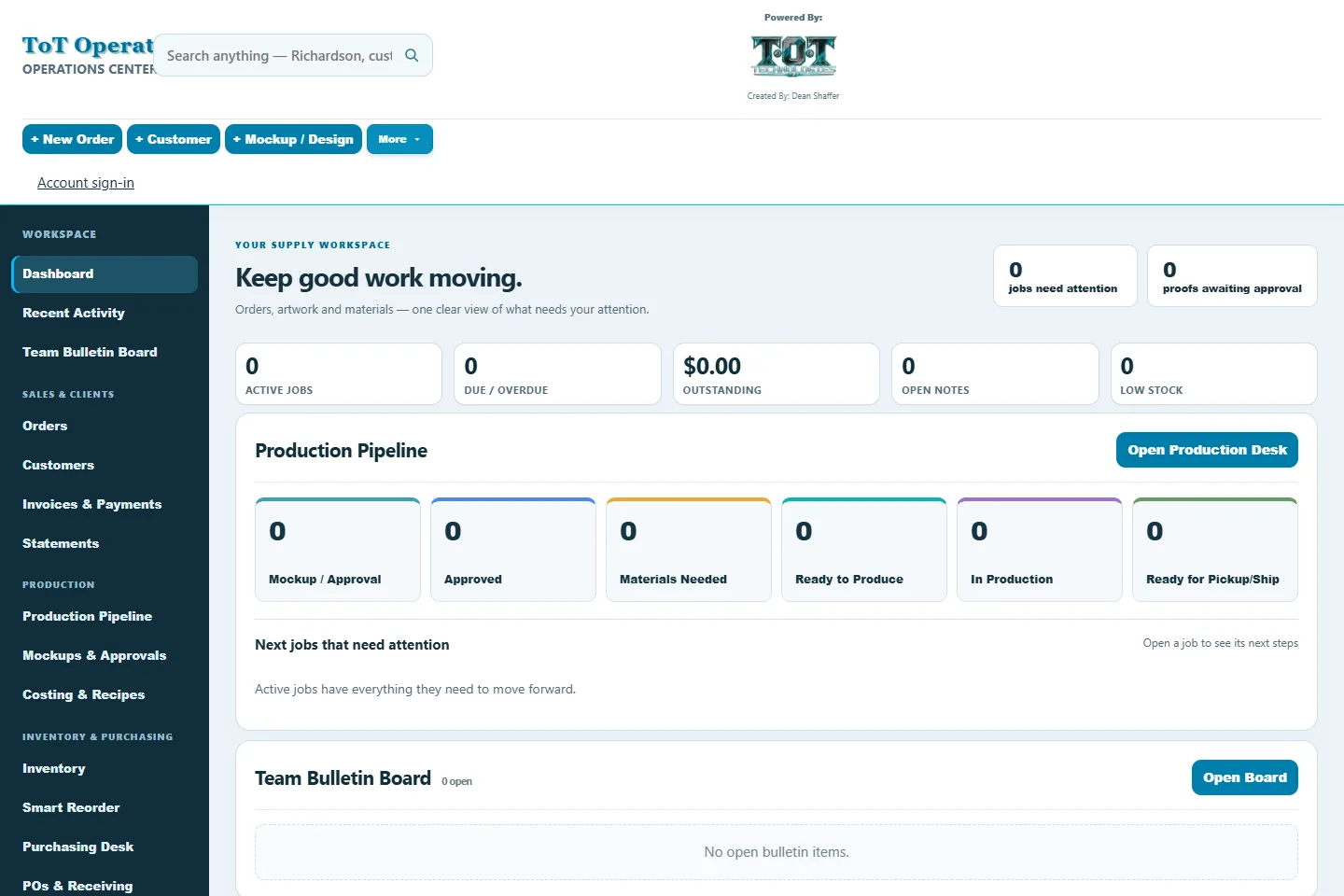Click 'Next jobs that need attention' heading
This screenshot has width=1344, height=896.
[352, 645]
